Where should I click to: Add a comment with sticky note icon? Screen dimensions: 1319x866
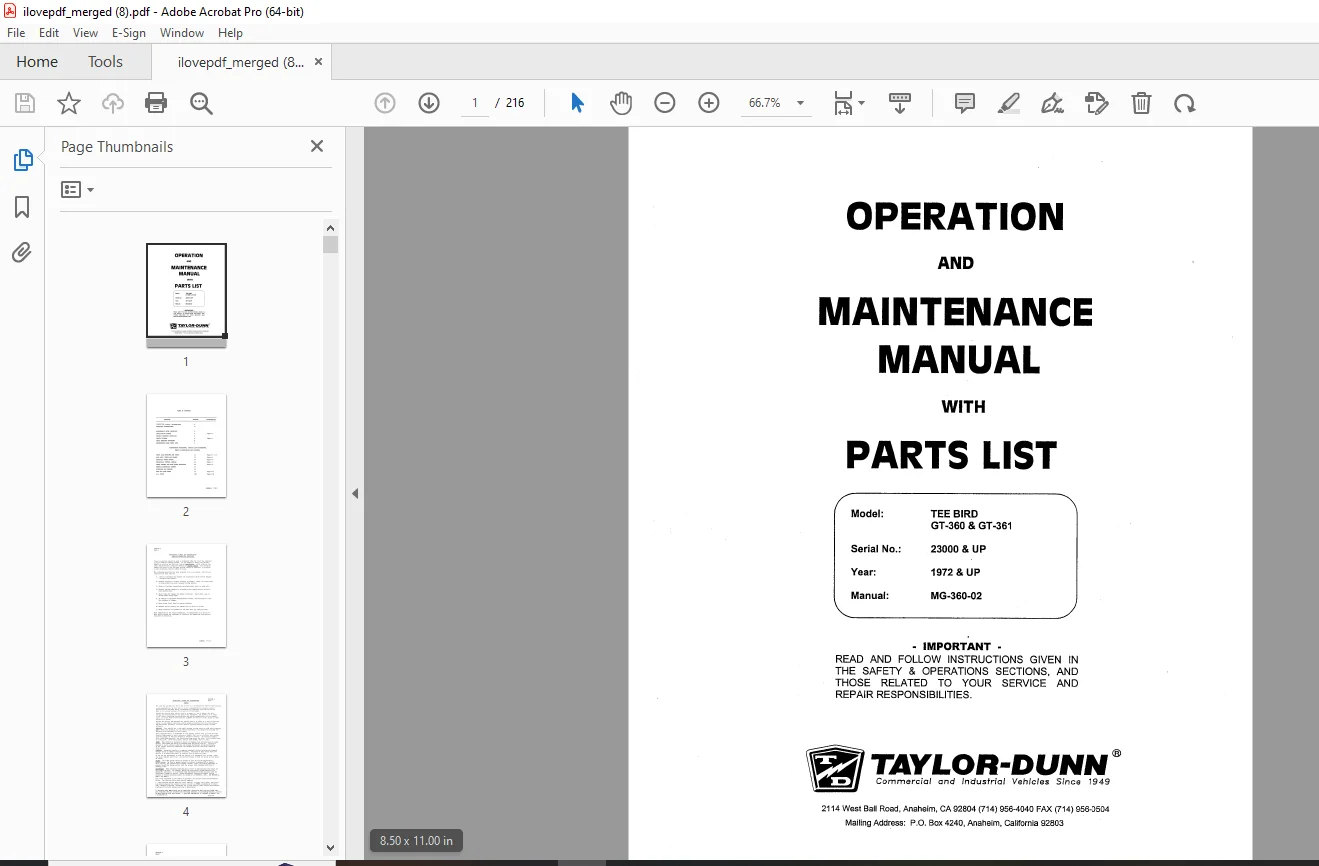coord(965,103)
